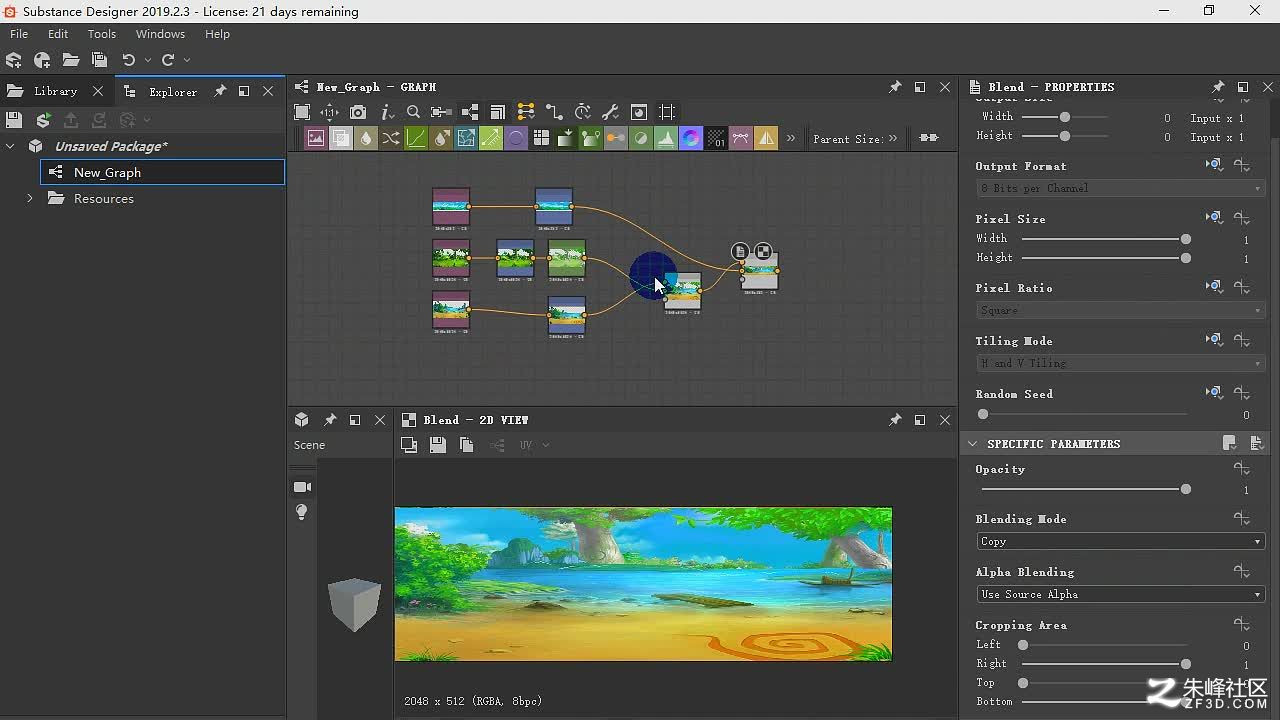The image size is (1280, 720).
Task: Fit graph to view in Graph toolbar
Action: click(x=302, y=112)
